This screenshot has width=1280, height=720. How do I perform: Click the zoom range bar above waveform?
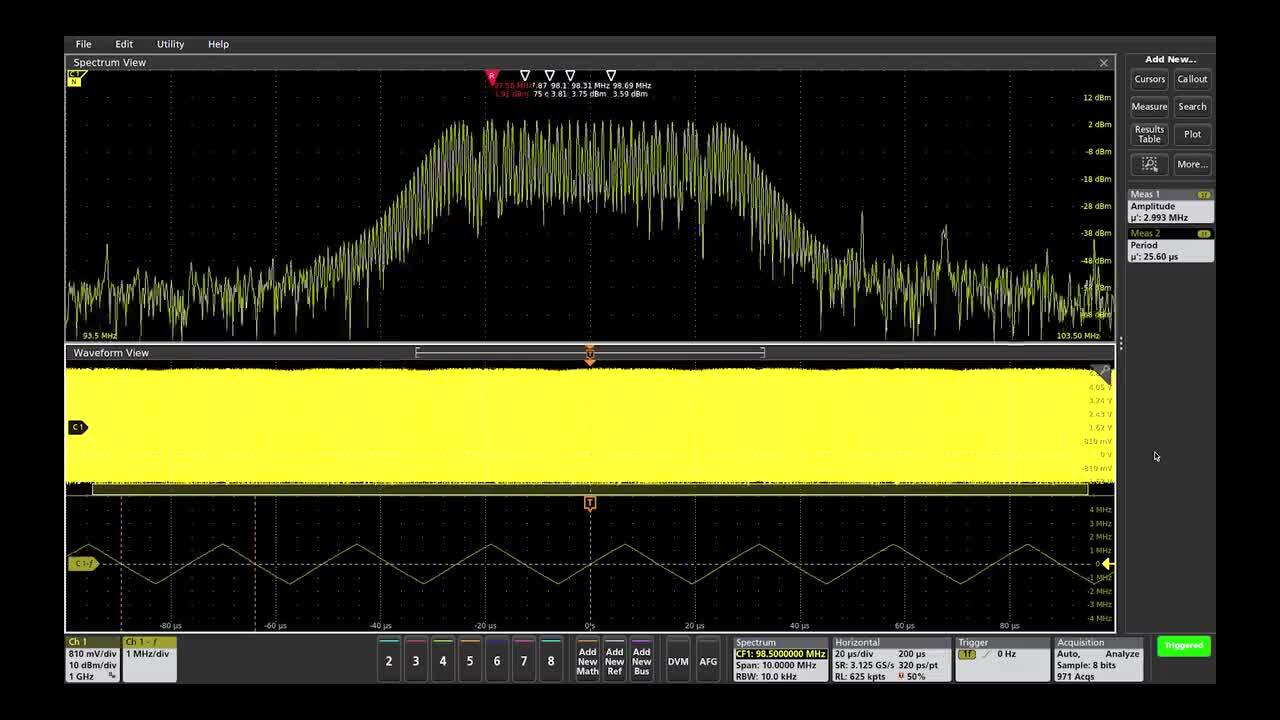click(590, 352)
